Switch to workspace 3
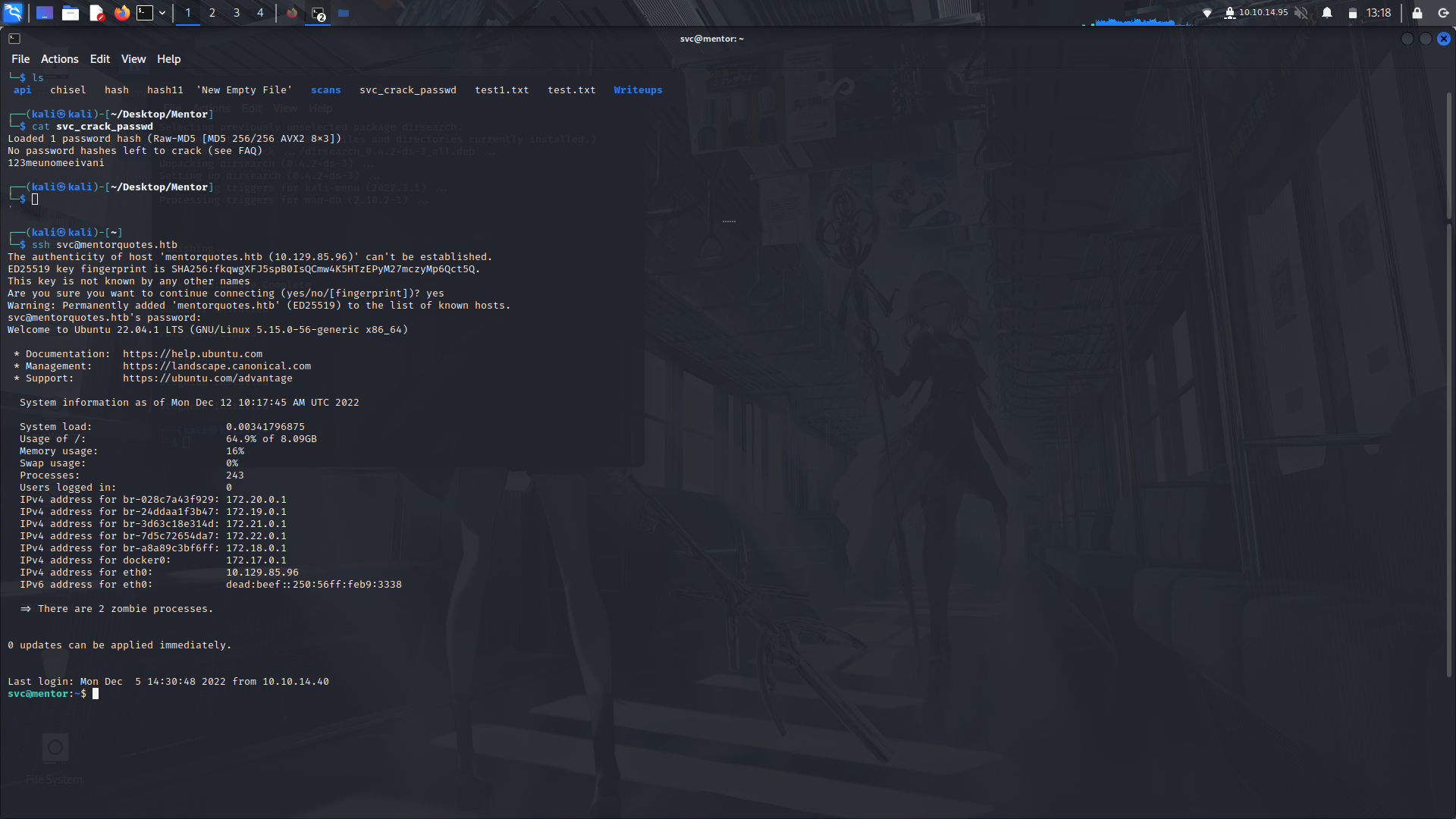This screenshot has height=819, width=1456. tap(236, 13)
